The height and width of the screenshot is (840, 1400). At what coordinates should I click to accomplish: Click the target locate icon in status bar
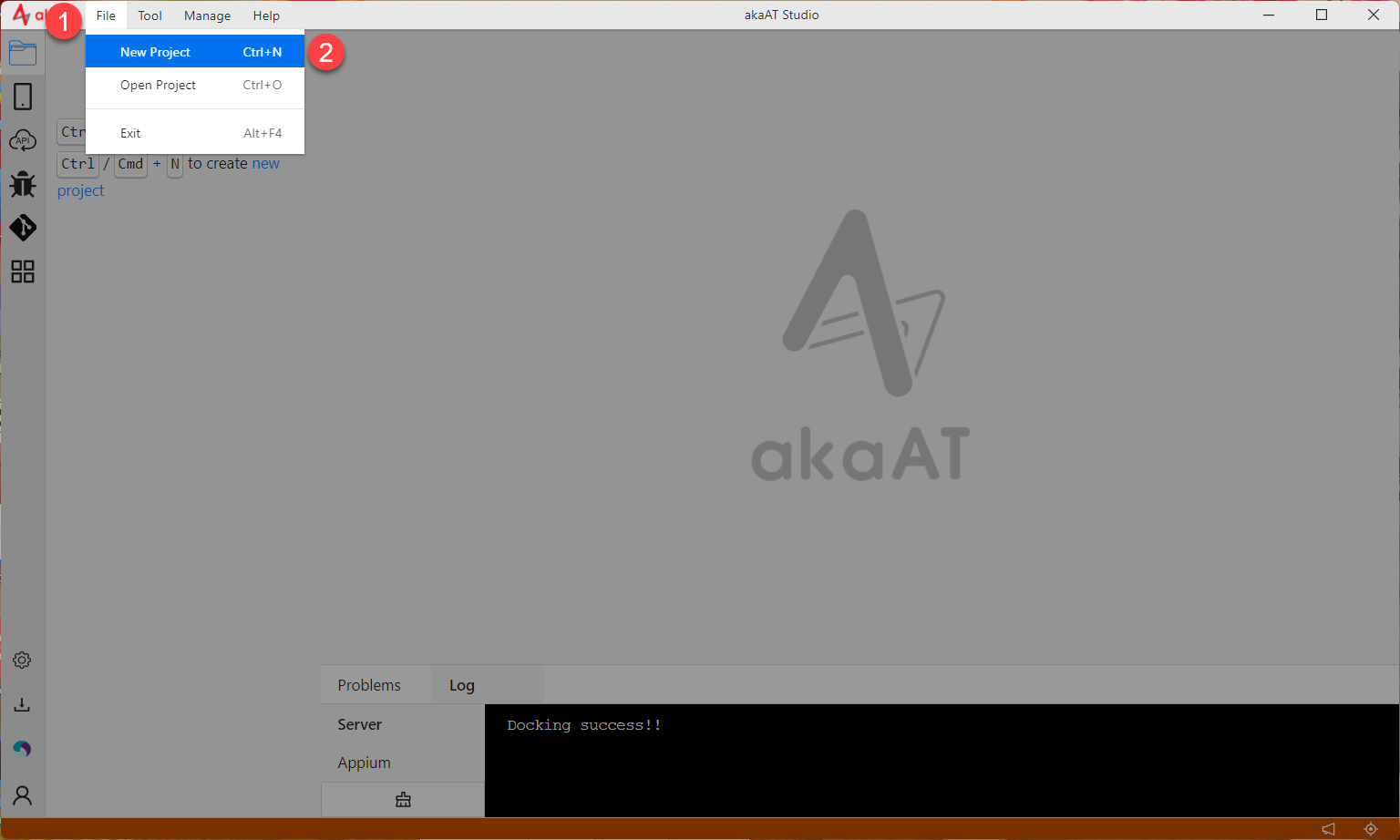coord(1371,829)
